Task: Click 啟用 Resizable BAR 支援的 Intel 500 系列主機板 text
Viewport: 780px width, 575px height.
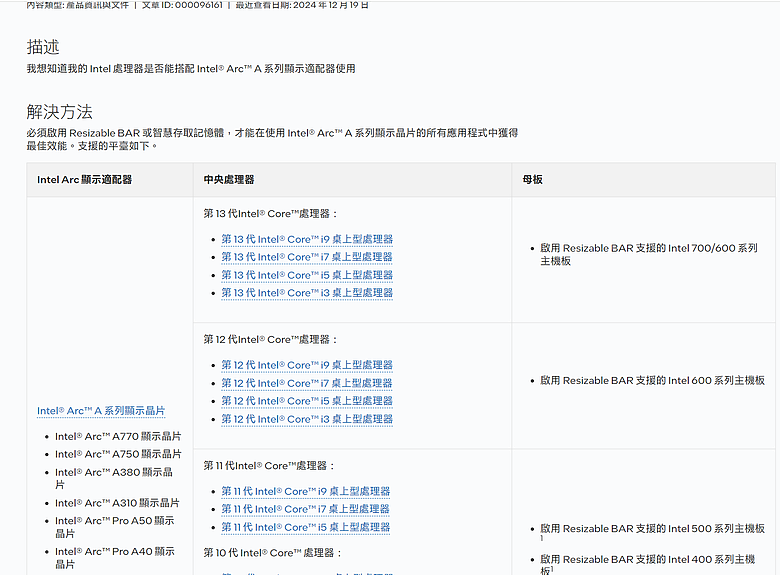Action: (x=653, y=529)
